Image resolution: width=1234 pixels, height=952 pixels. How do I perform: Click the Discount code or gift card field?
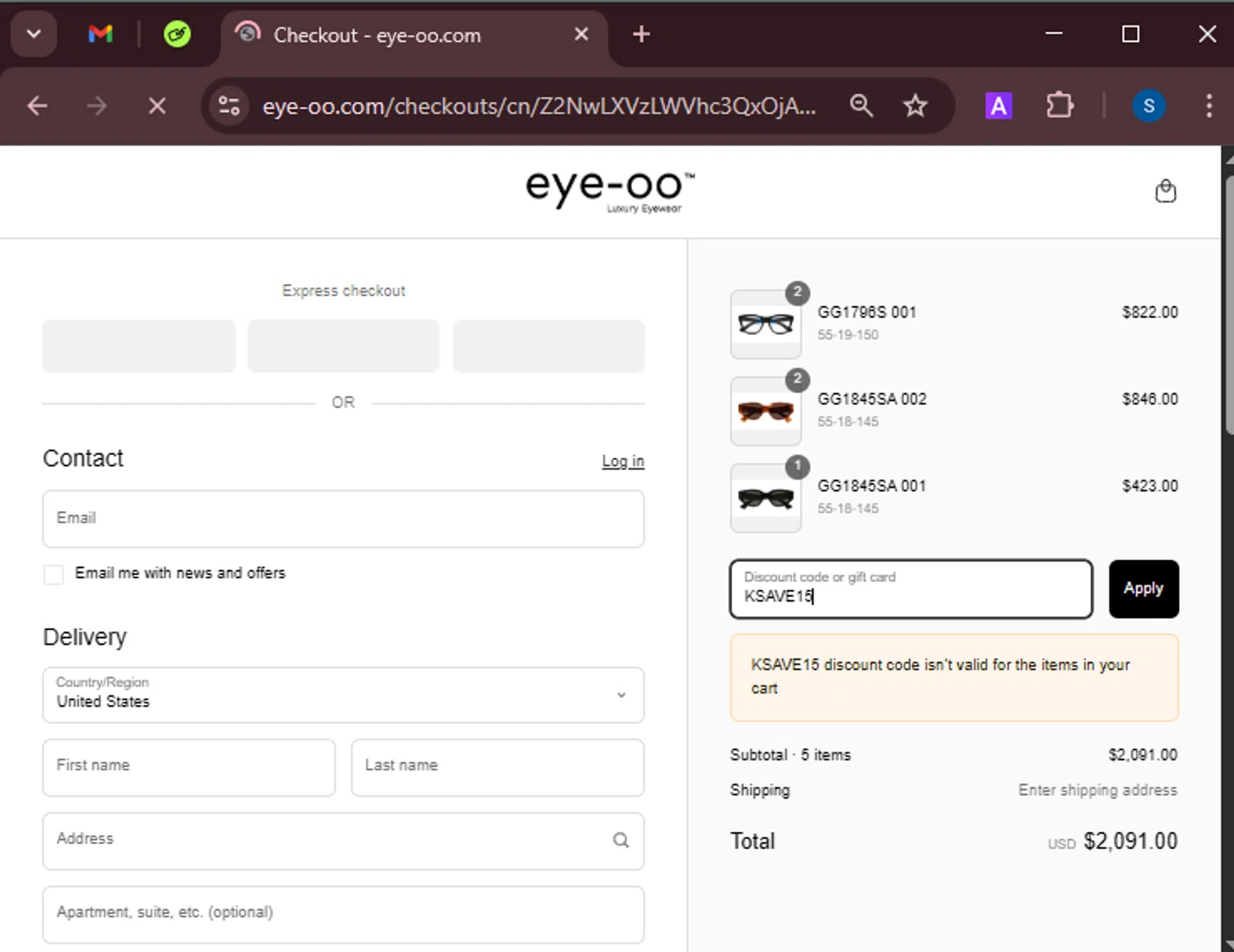tap(911, 589)
